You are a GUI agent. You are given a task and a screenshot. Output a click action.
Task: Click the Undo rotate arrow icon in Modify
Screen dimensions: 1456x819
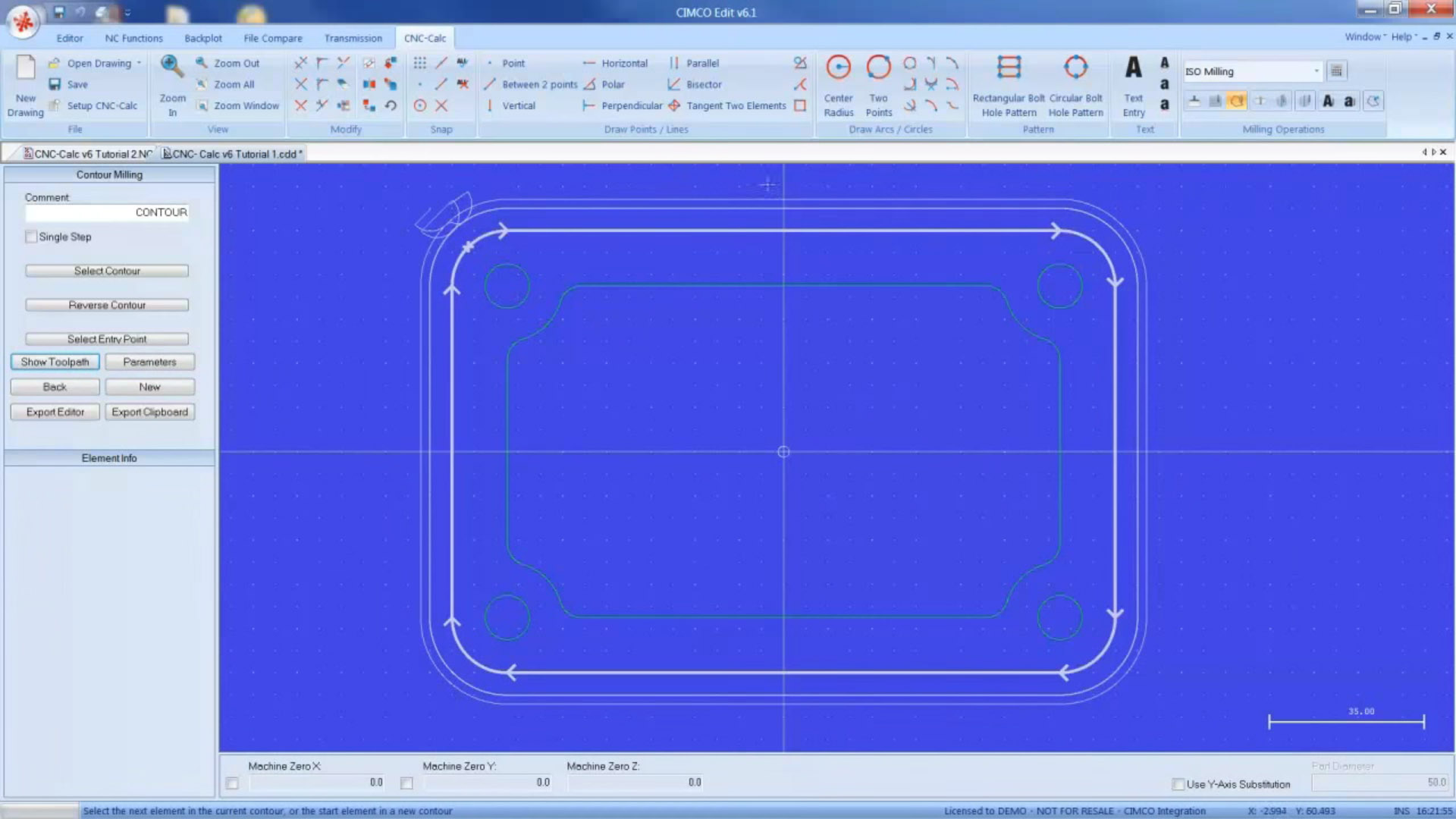point(391,105)
